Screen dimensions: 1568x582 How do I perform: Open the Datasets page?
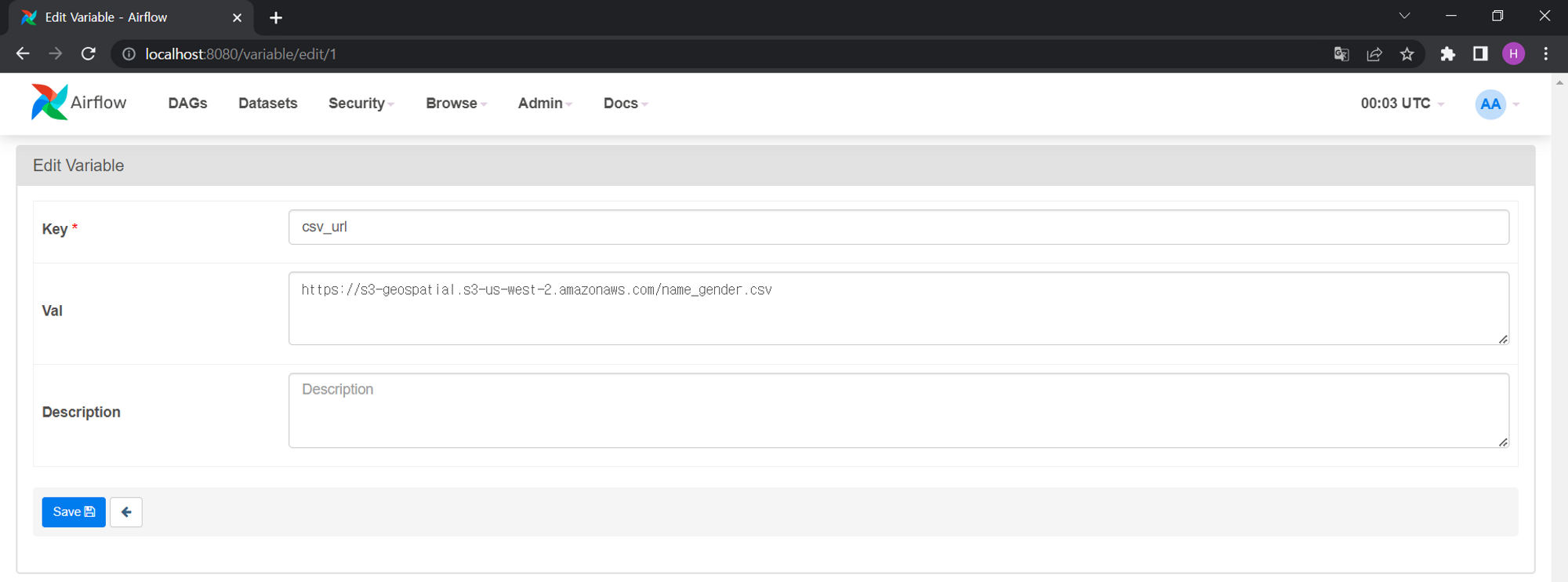point(268,104)
